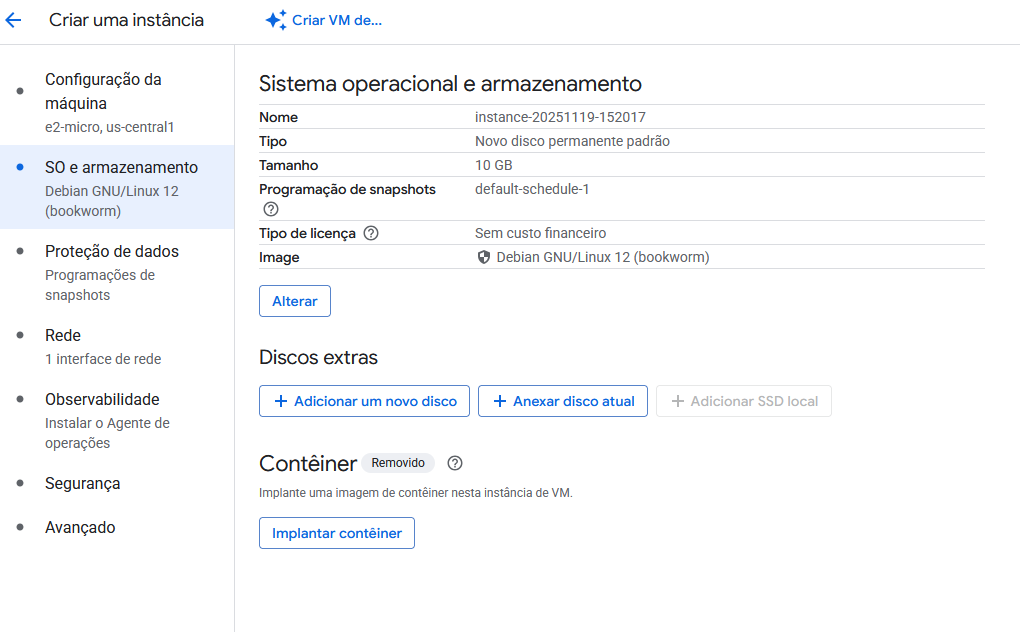Go to Proteção de dados section

[112, 252]
